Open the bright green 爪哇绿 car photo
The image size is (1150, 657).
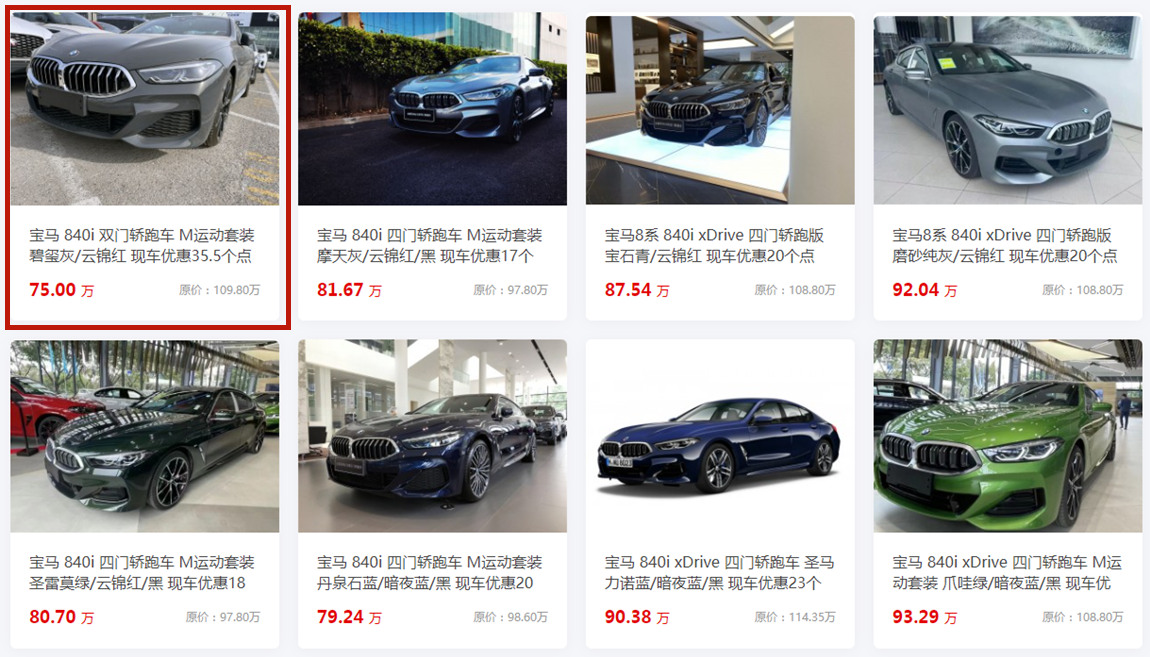click(1008, 436)
